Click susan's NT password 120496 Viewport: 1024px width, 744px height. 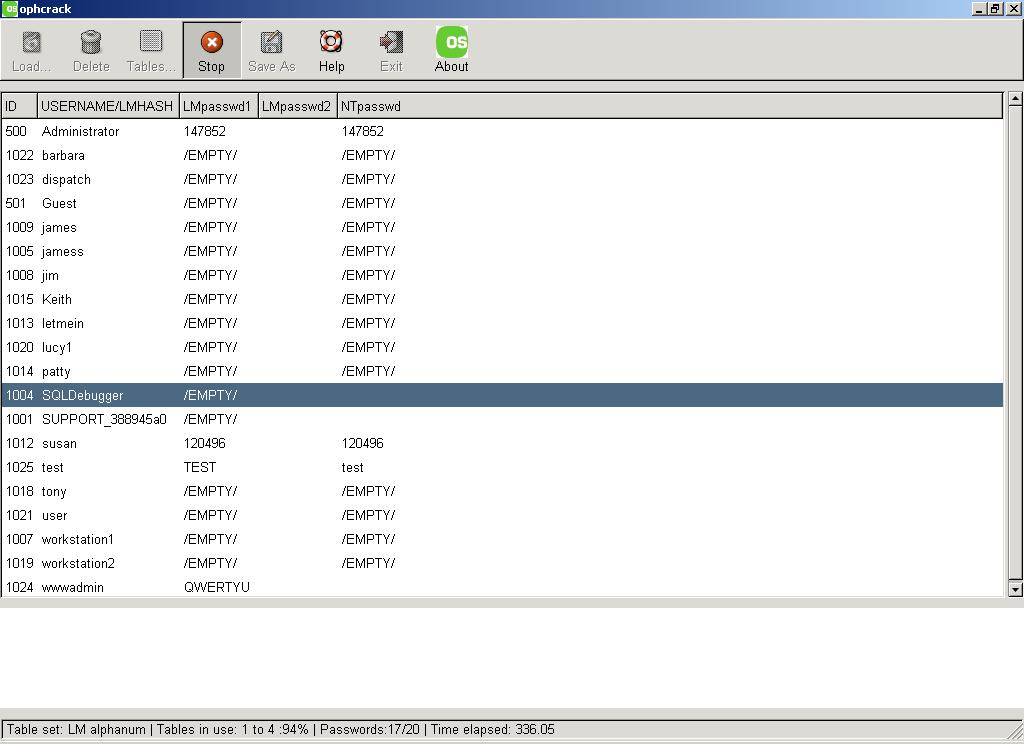[x=362, y=444]
